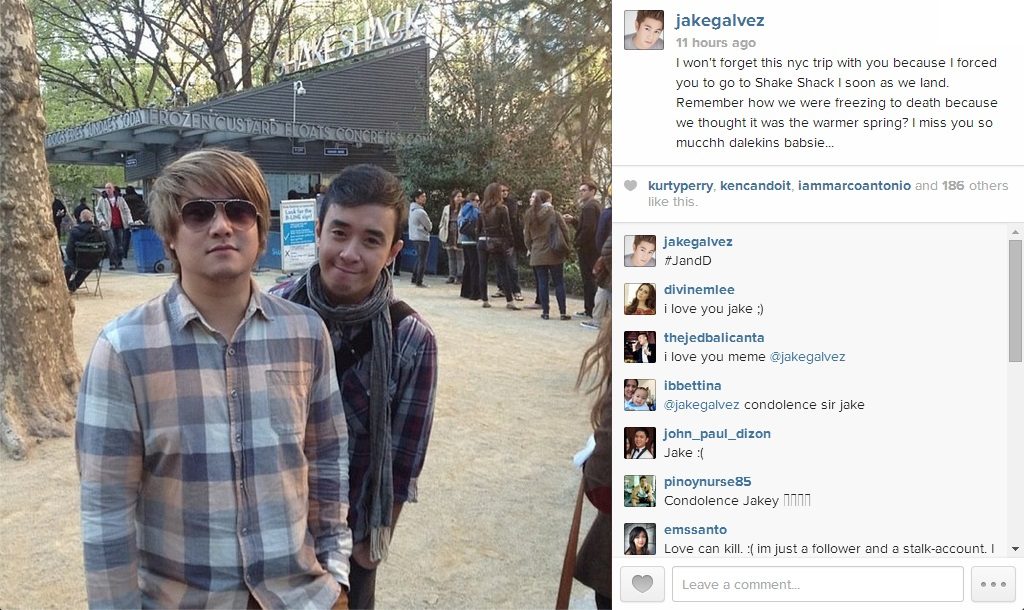Click the comments scrollbar down arrow
This screenshot has height=610, width=1024.
1015,549
